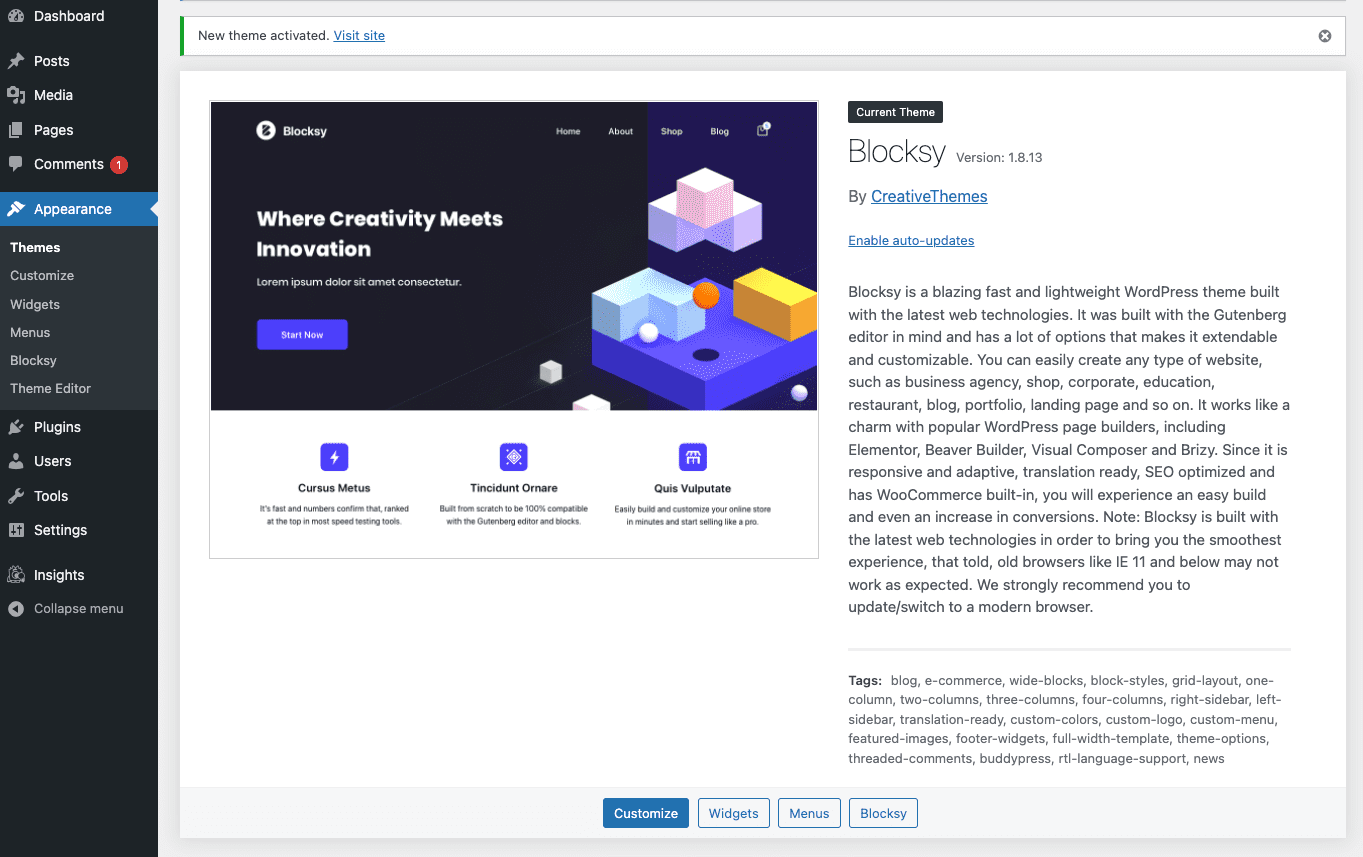
Task: Open Theme Editor from the submenu
Action: coord(50,388)
